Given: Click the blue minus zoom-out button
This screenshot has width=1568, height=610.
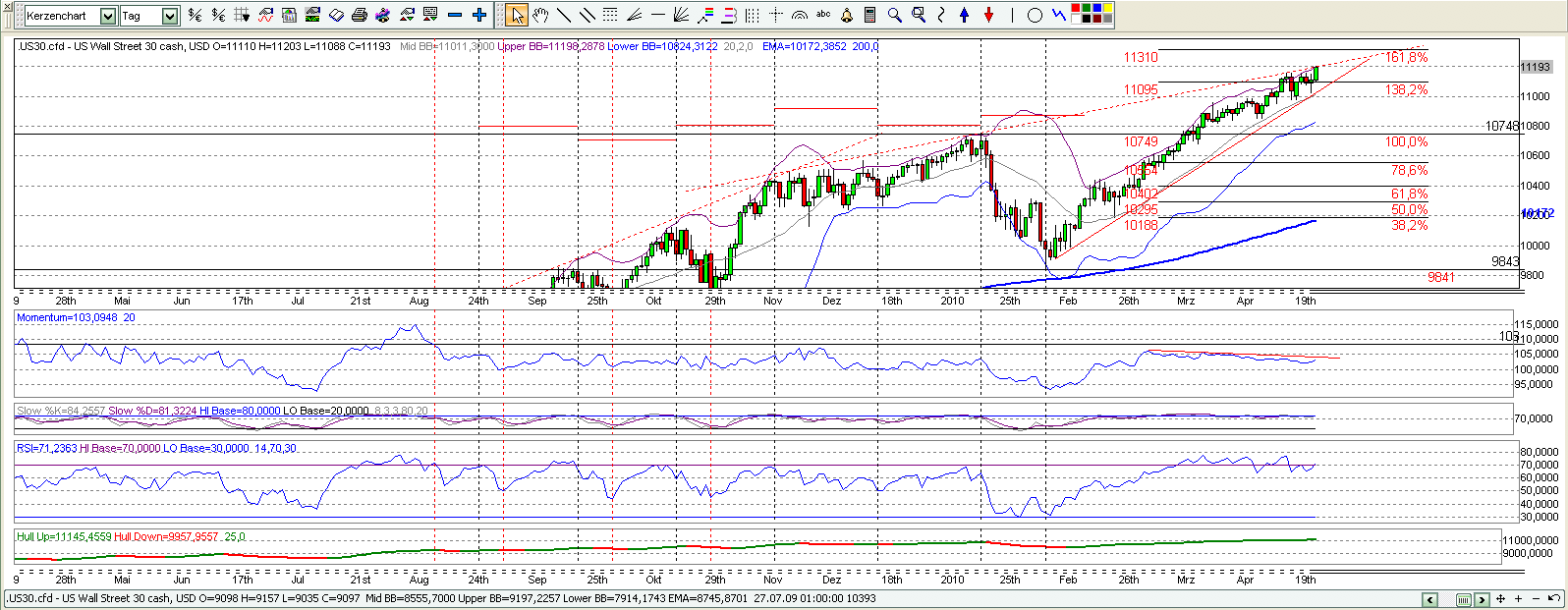Looking at the screenshot, I should pyautogui.click(x=454, y=15).
